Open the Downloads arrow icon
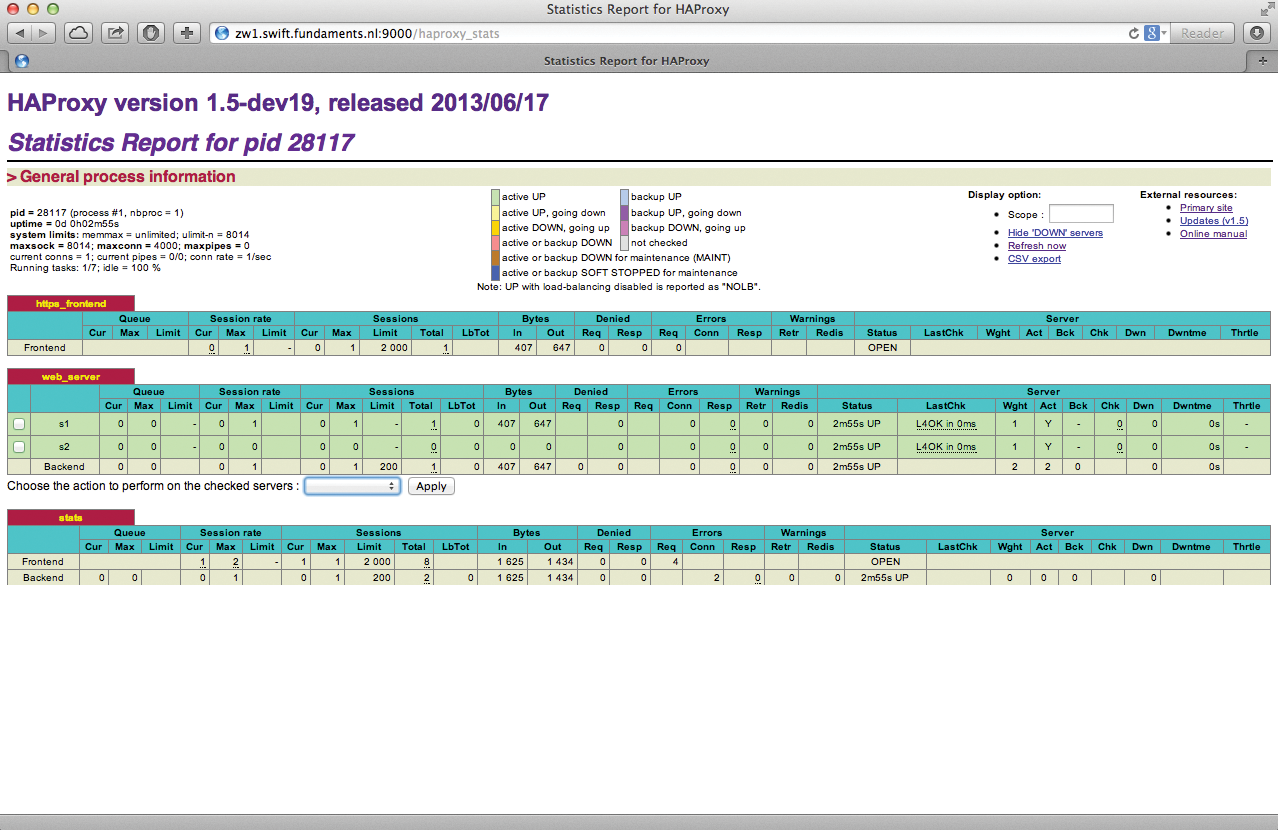Screen dimensions: 1278x830 point(1257,33)
